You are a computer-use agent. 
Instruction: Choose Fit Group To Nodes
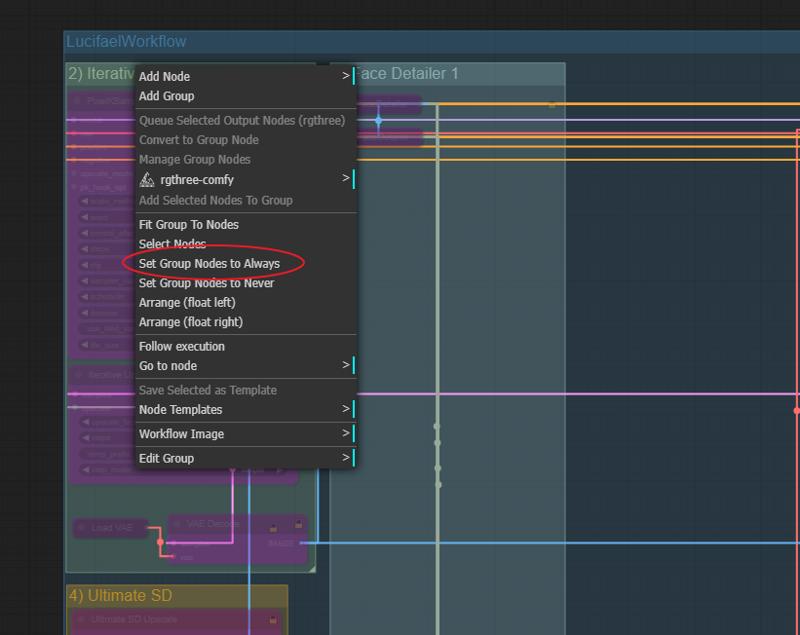(246, 224)
